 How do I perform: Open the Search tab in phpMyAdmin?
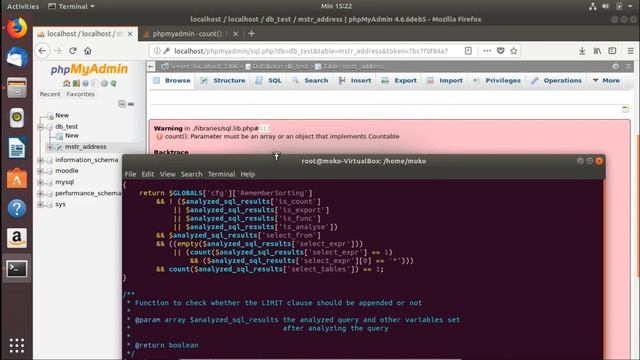(310, 80)
